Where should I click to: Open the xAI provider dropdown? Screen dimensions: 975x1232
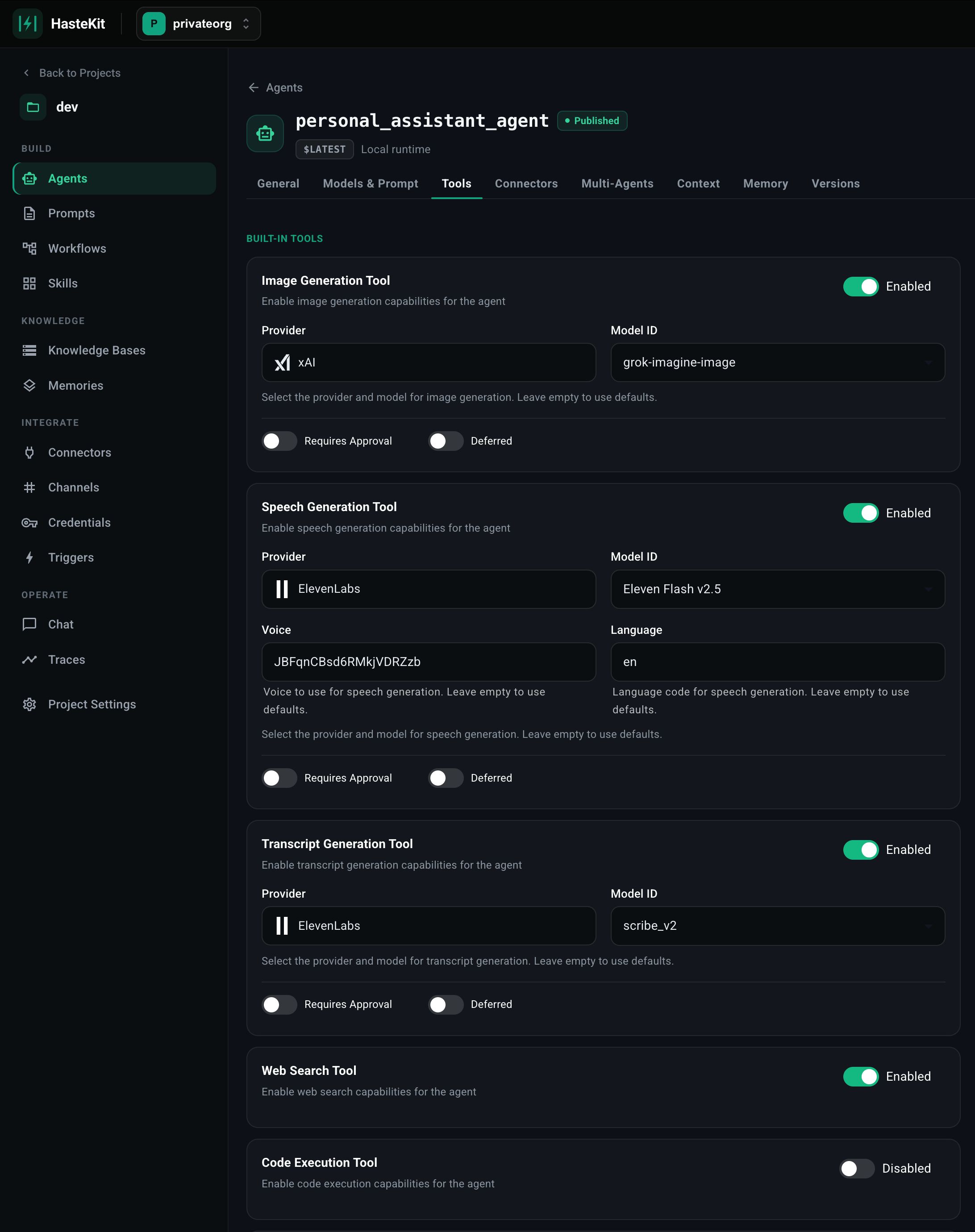tap(429, 362)
